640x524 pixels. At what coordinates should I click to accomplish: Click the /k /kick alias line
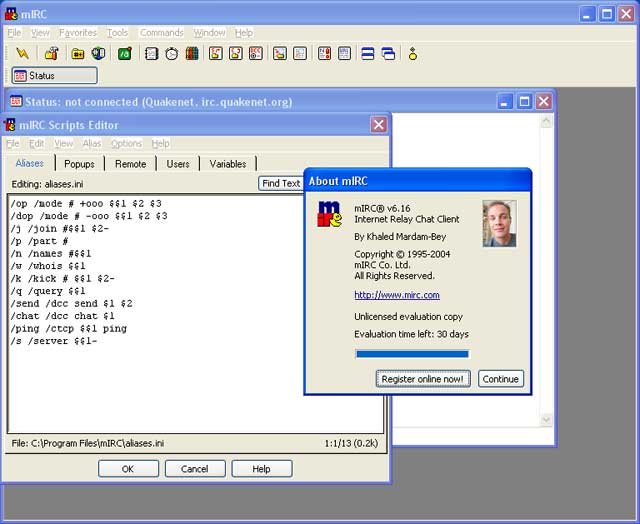coord(62,279)
